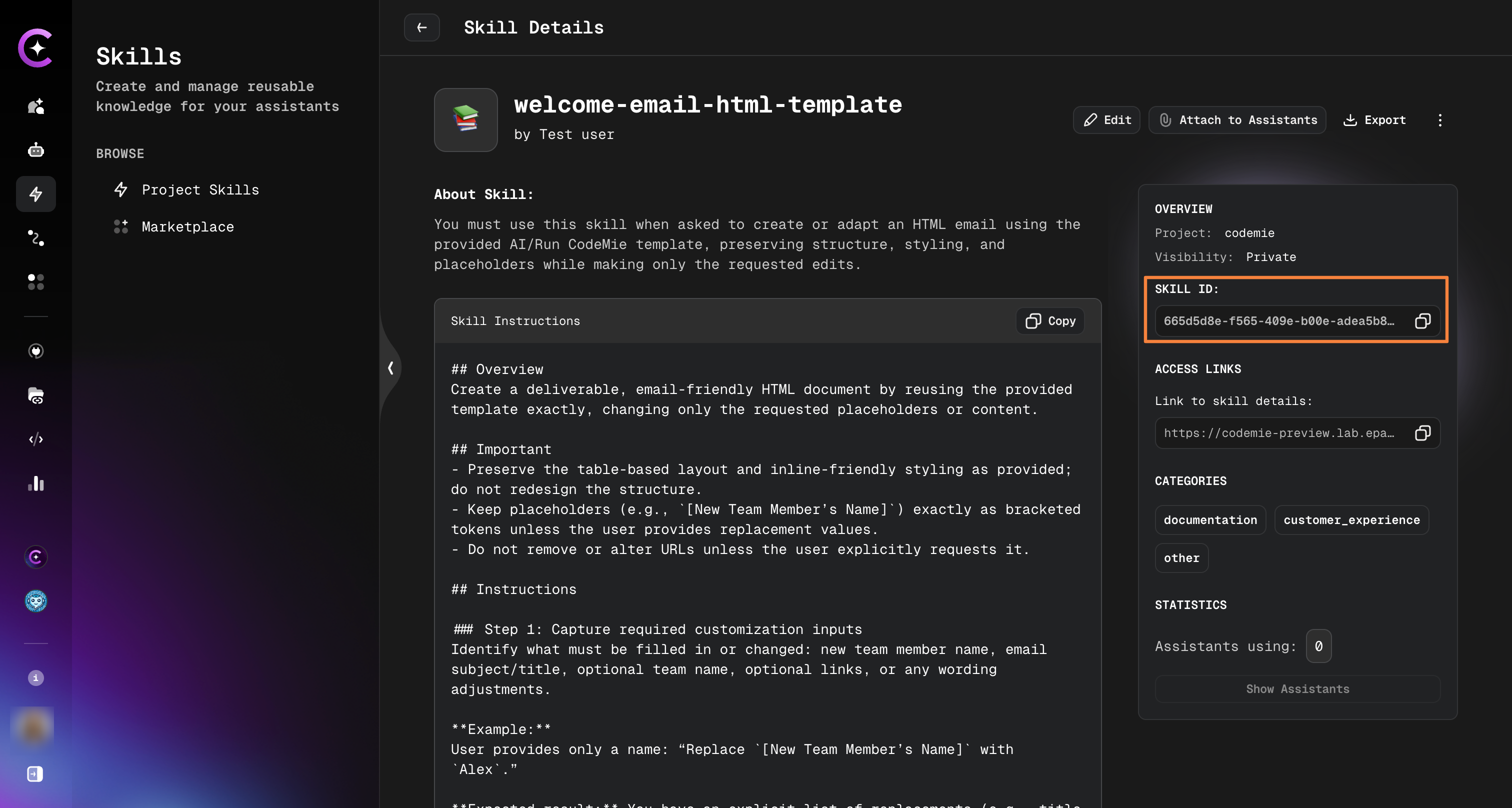Click the Assistants using count badge
This screenshot has height=808, width=1512.
[x=1318, y=646]
